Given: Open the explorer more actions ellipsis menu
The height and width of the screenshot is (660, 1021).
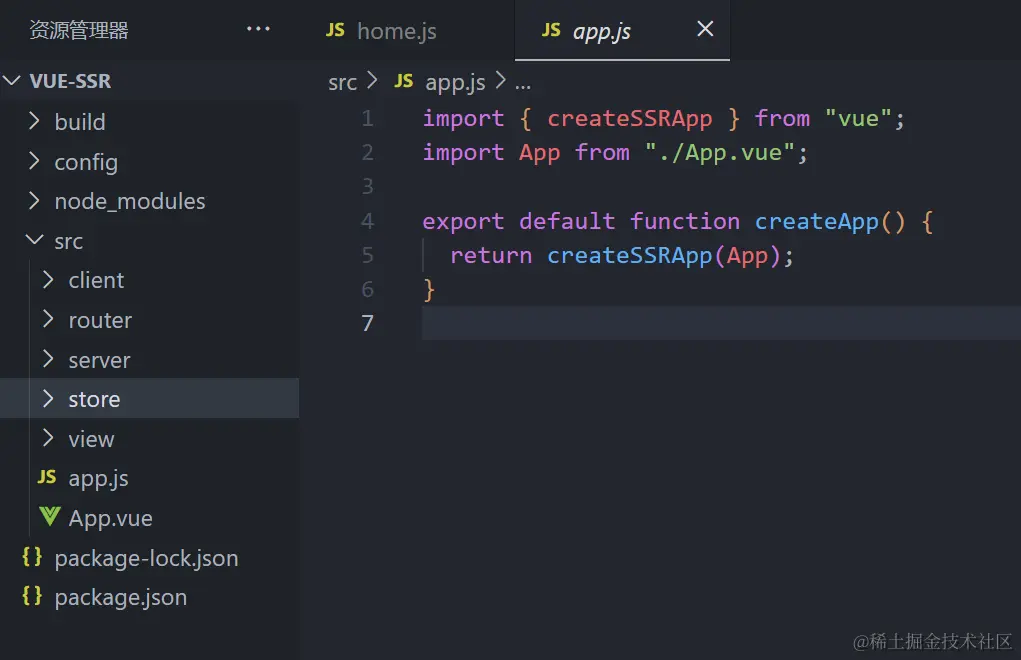Looking at the screenshot, I should [x=259, y=29].
